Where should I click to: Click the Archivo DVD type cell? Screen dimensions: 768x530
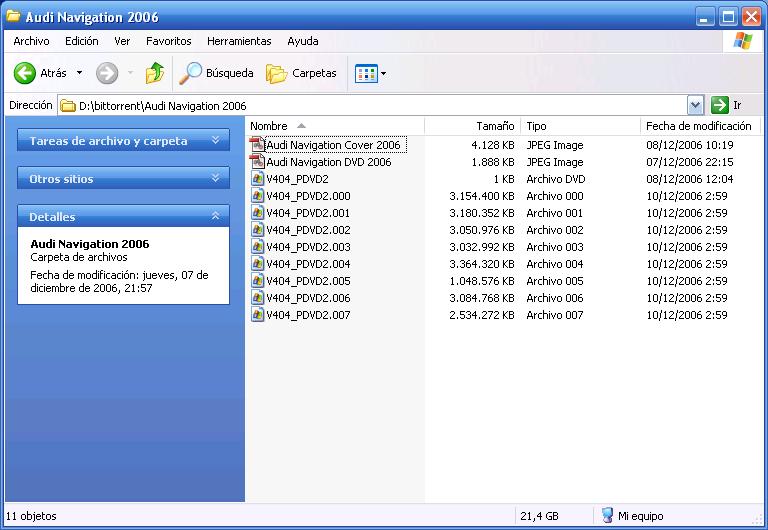556,179
